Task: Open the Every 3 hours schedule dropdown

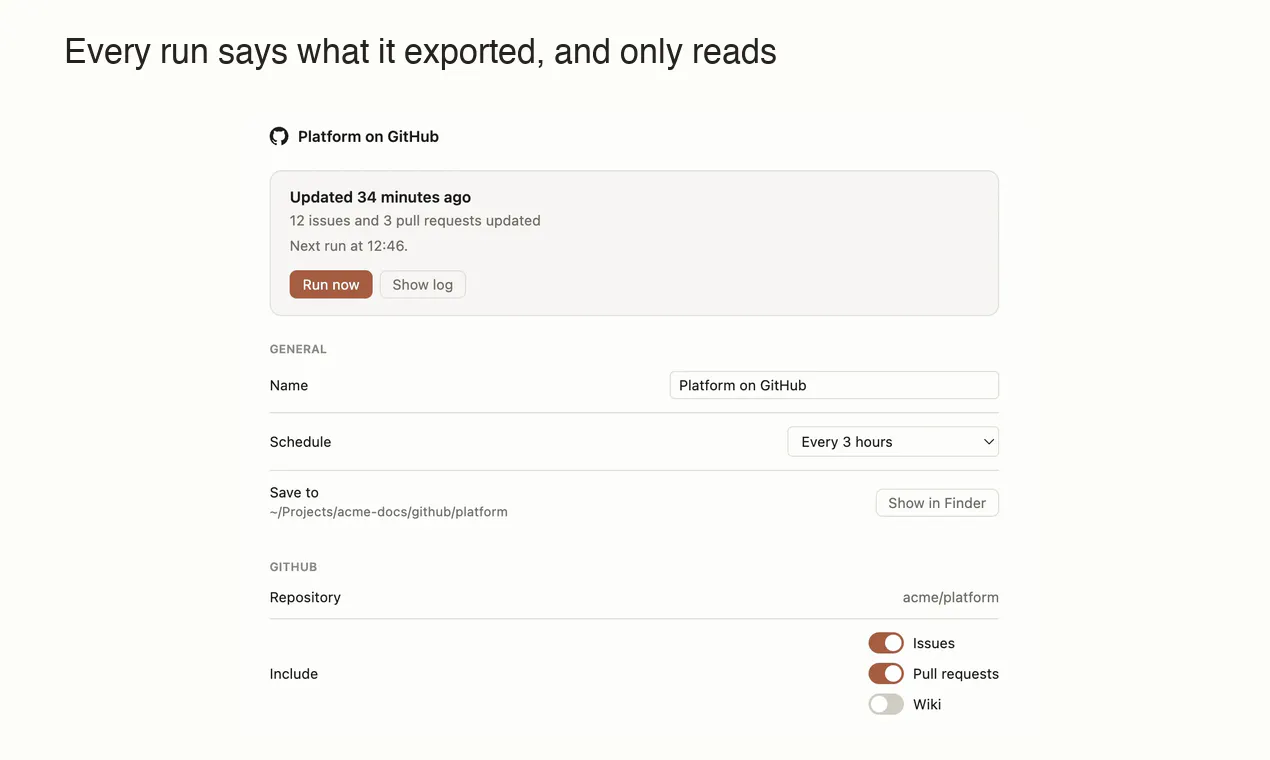Action: [x=893, y=442]
